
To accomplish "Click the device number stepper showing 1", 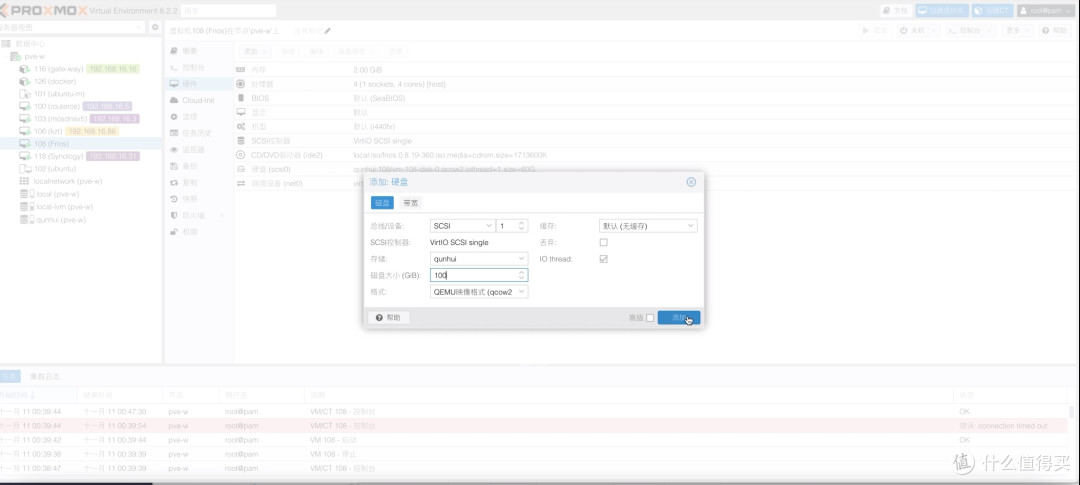I will [512, 226].
